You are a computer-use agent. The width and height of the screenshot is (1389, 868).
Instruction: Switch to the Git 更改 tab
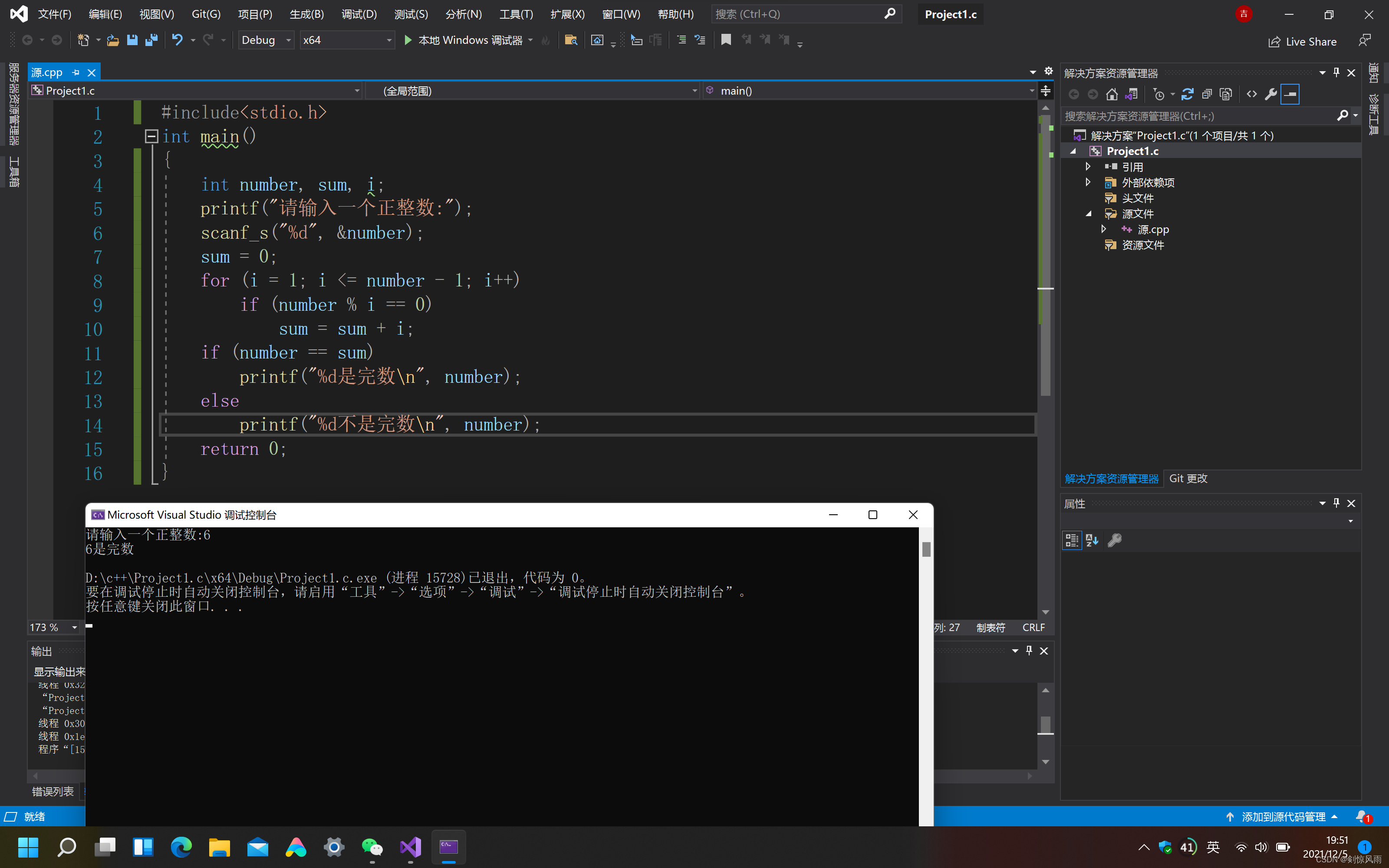pos(1188,479)
